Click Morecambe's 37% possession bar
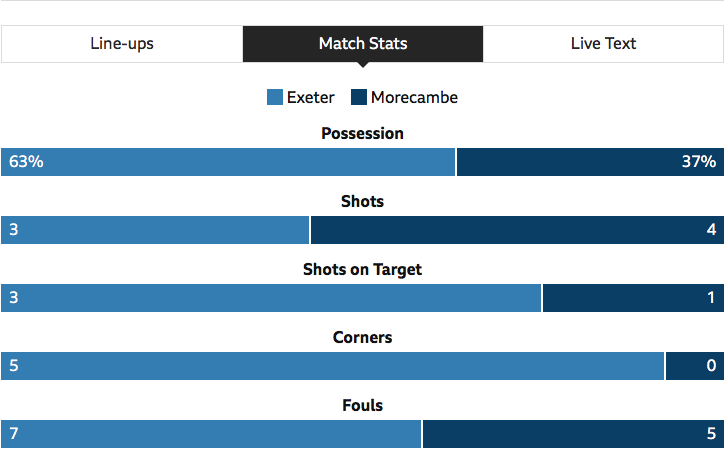The image size is (724, 449). (591, 162)
